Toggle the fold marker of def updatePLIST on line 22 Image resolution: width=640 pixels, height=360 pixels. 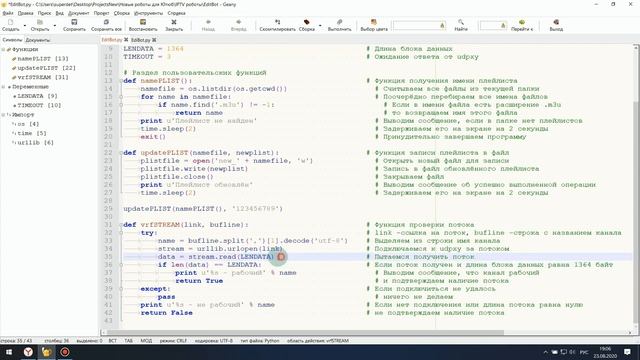pos(121,153)
